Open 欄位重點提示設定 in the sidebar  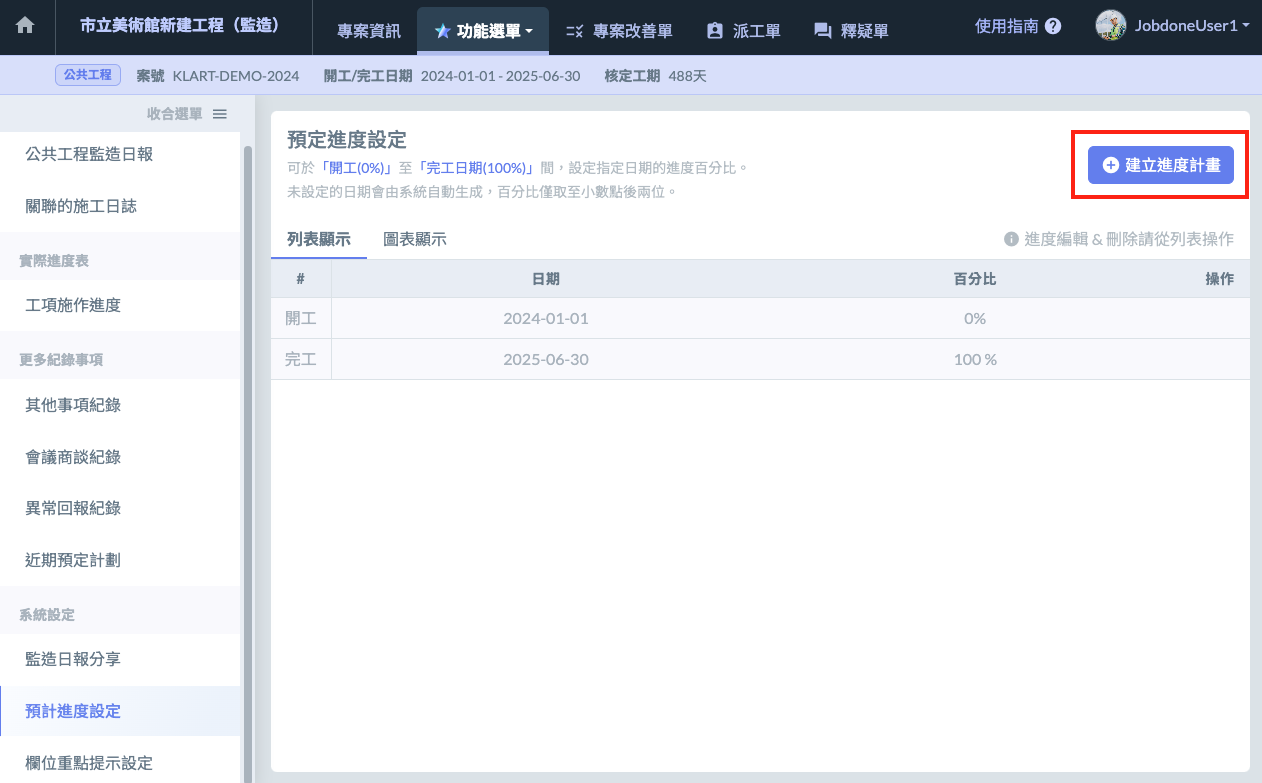(x=120, y=763)
